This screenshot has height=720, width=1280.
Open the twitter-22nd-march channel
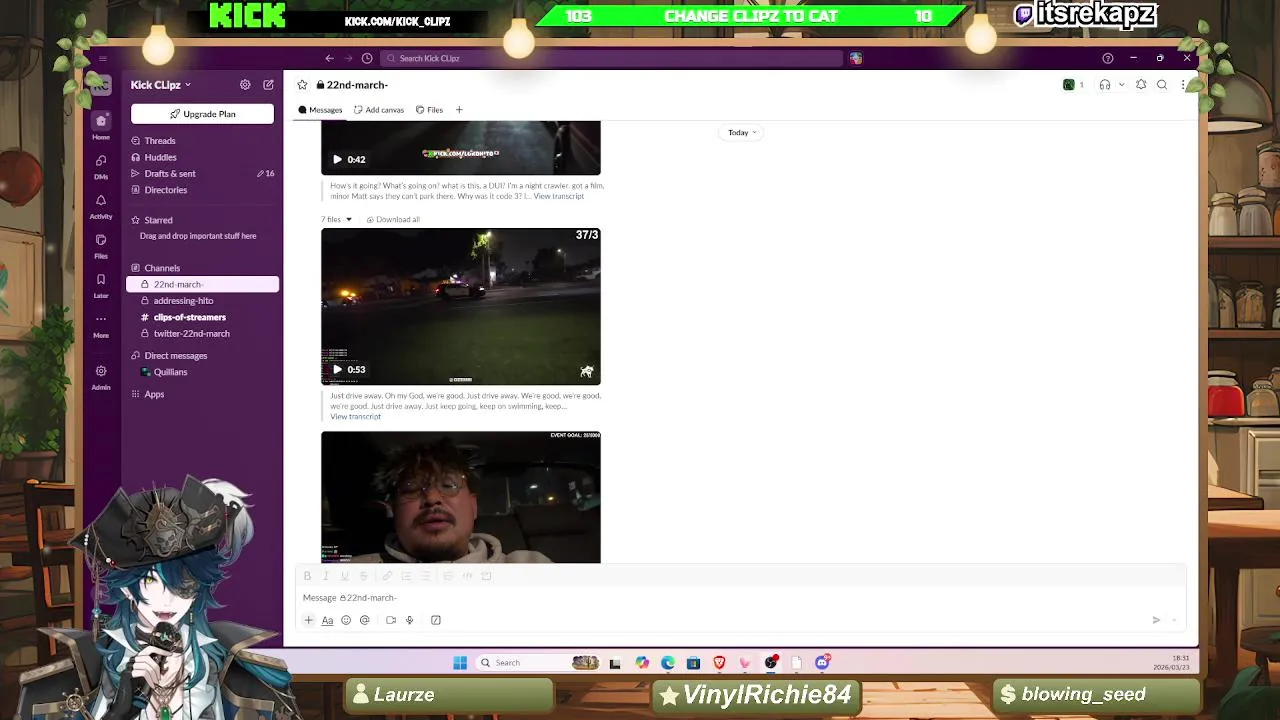coord(191,334)
